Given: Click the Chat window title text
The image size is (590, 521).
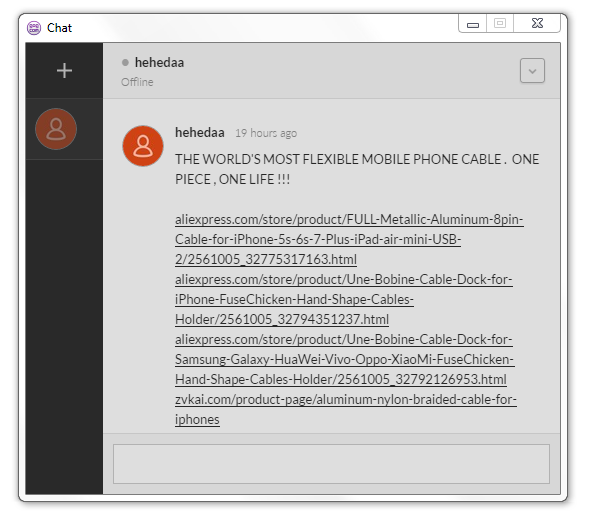Looking at the screenshot, I should (x=59, y=28).
